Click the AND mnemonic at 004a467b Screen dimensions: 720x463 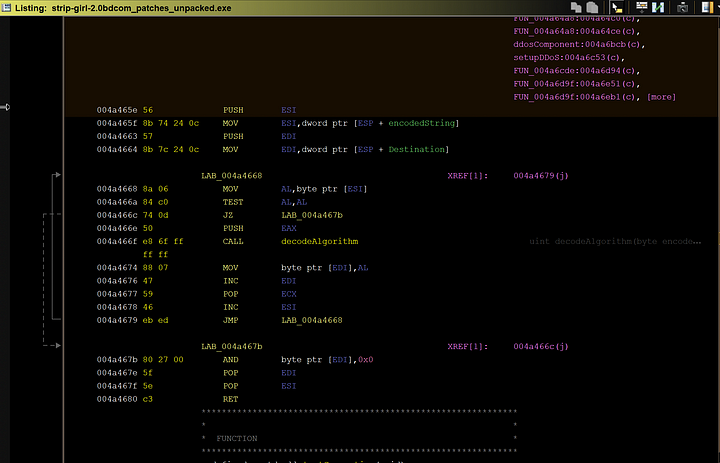(x=231, y=360)
